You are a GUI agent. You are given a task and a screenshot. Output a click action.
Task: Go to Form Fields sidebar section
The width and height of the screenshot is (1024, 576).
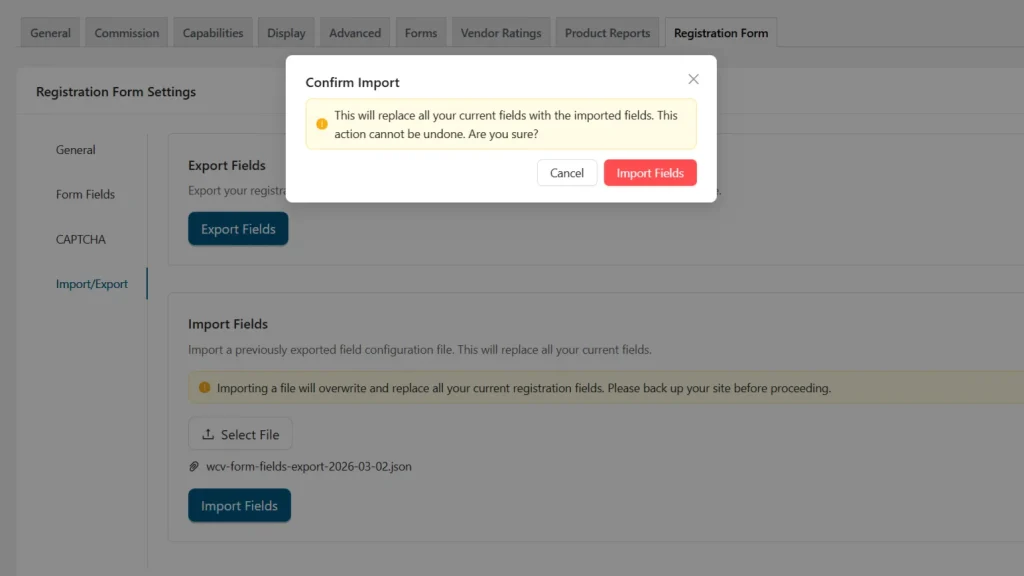[x=85, y=194]
